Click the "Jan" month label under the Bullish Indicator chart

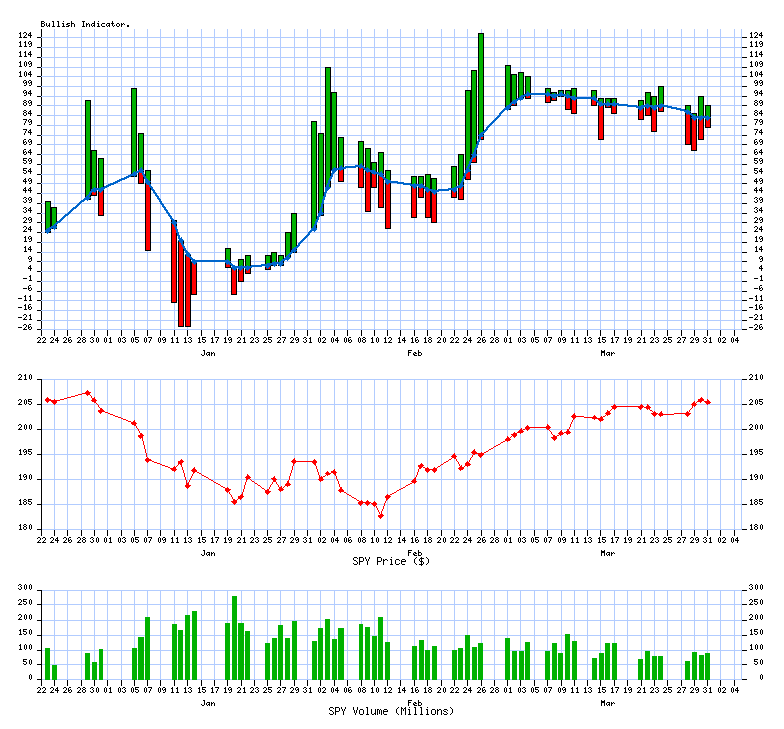207,353
